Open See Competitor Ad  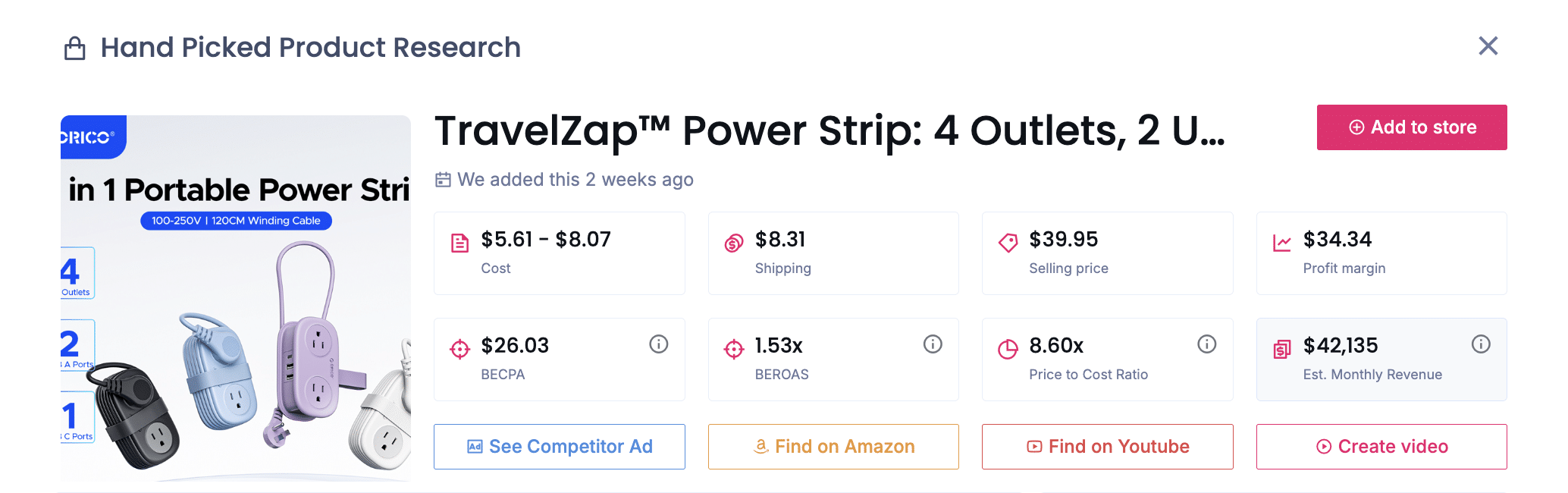coord(560,447)
